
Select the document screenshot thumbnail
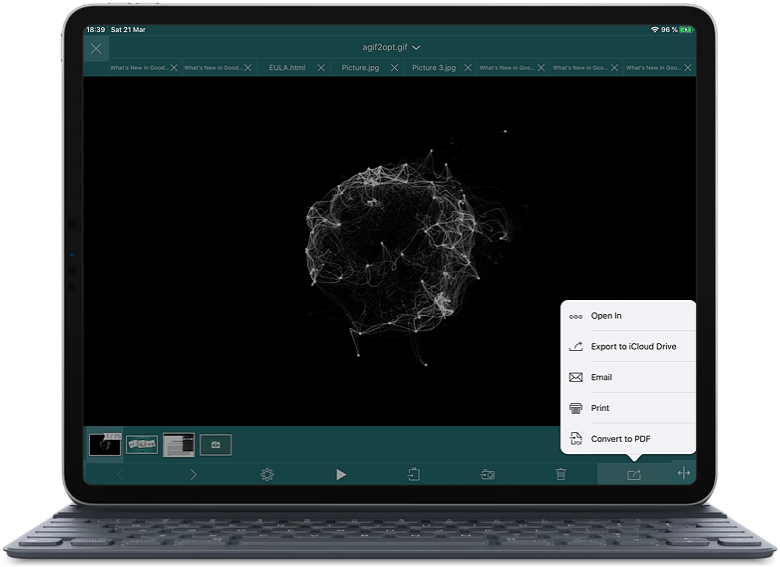[179, 445]
